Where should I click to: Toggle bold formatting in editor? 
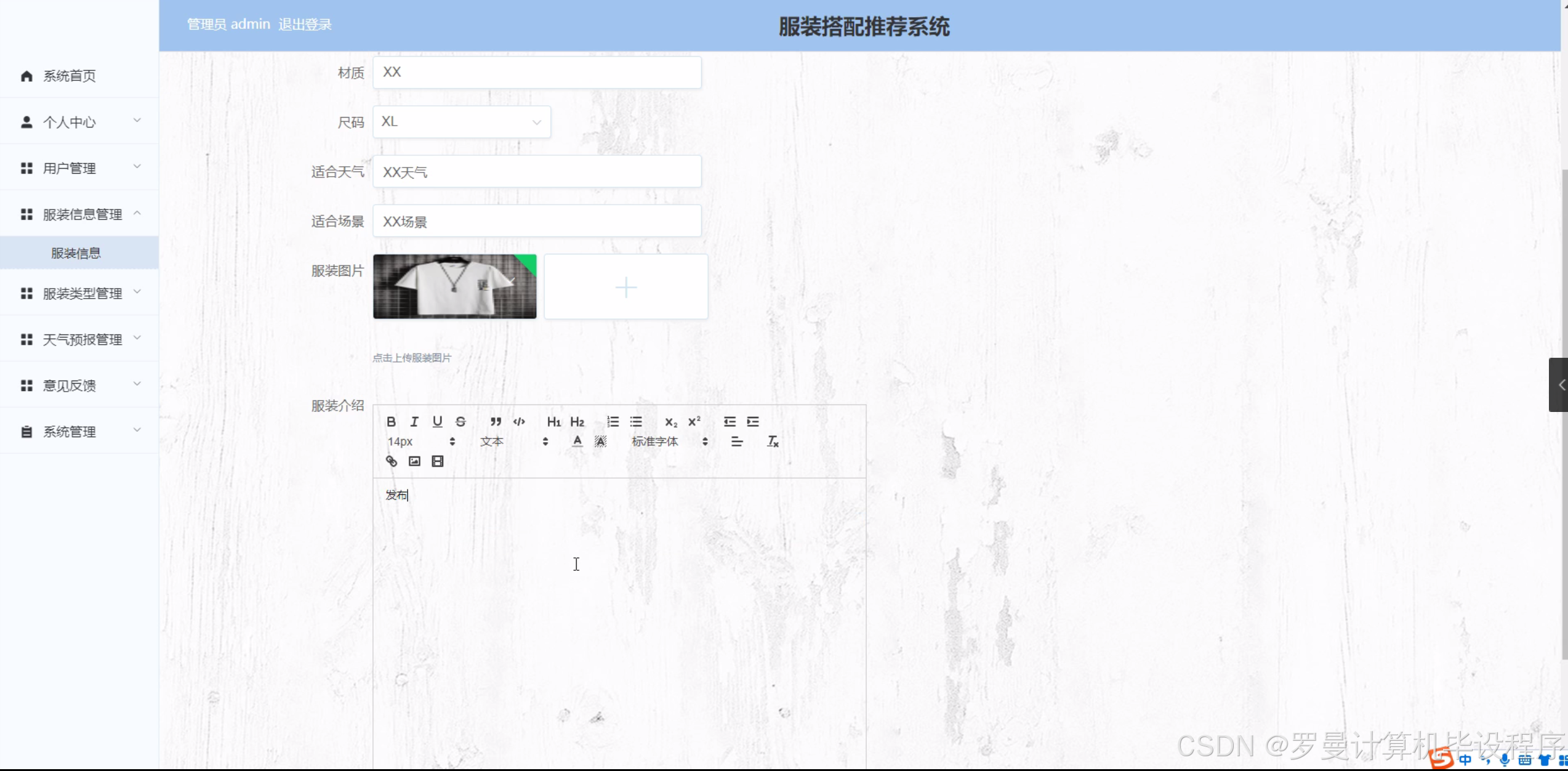pyautogui.click(x=391, y=422)
